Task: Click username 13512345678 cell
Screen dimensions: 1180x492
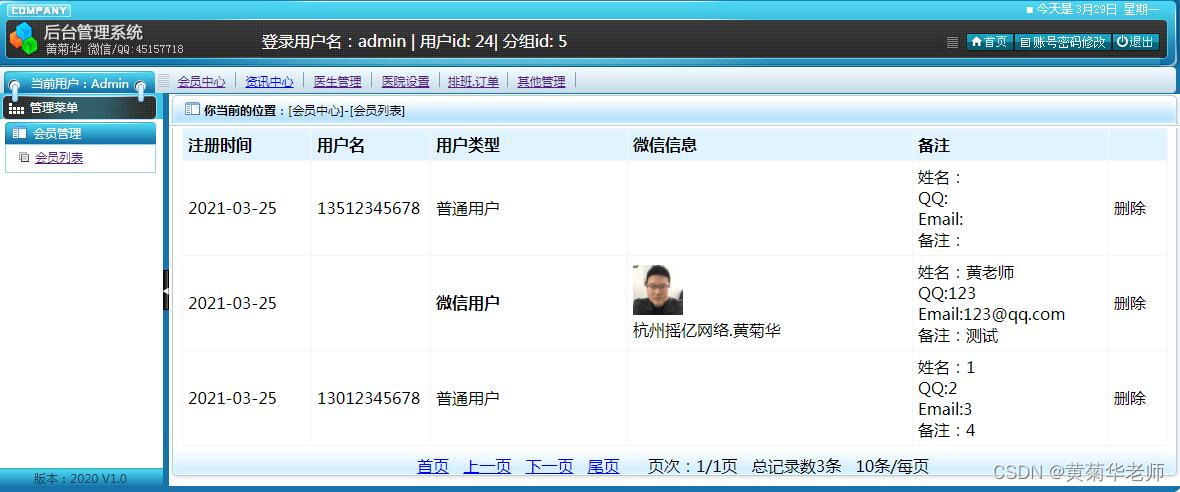Action: point(369,209)
